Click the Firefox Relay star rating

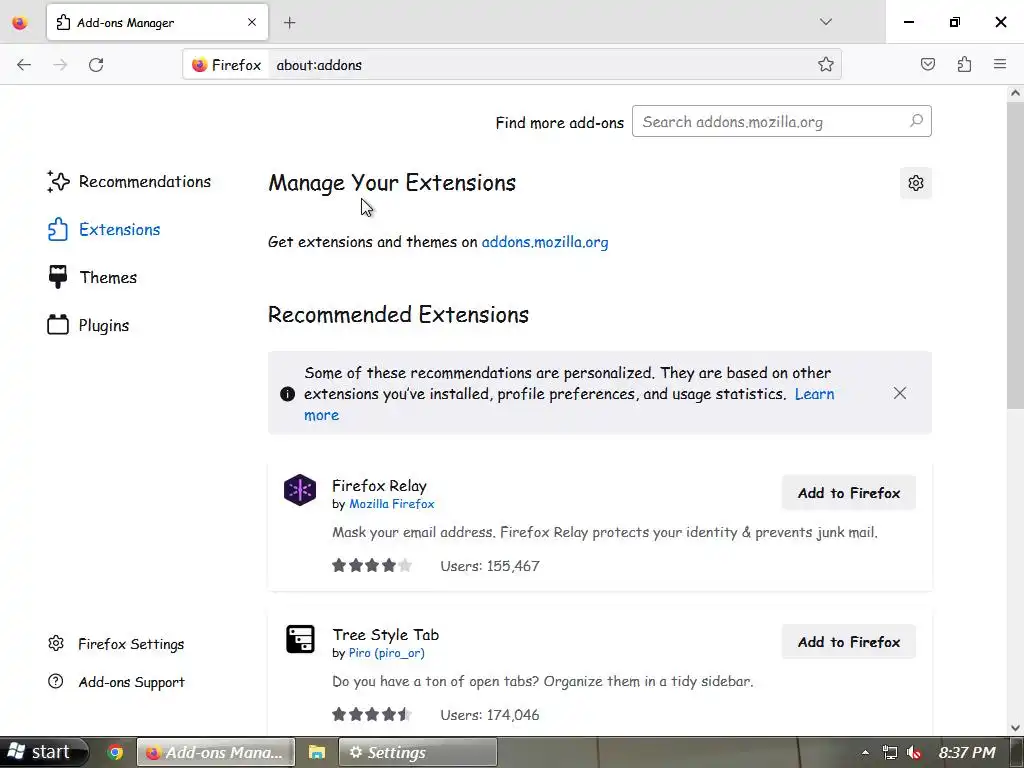tap(372, 566)
